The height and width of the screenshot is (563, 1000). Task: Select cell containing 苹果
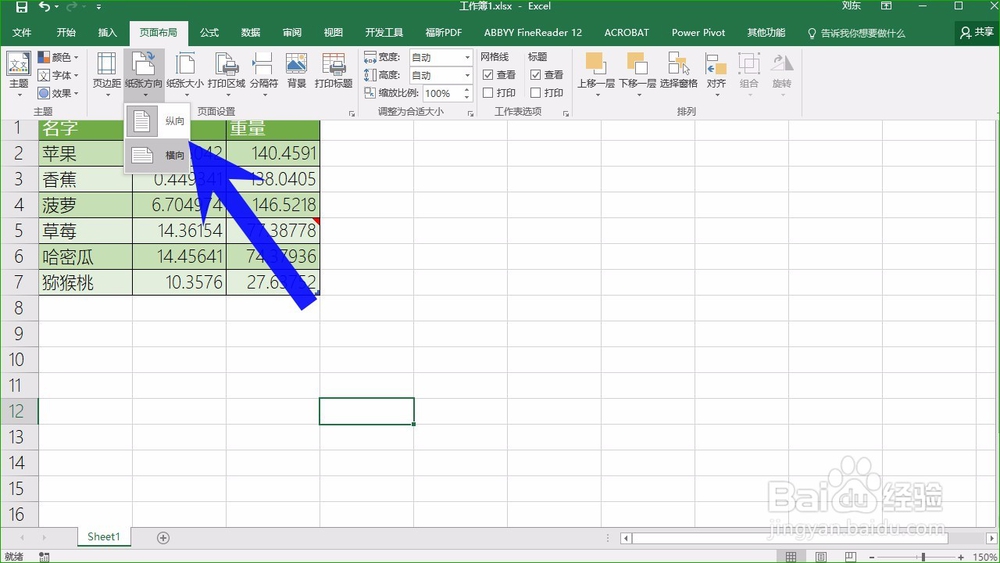click(85, 154)
